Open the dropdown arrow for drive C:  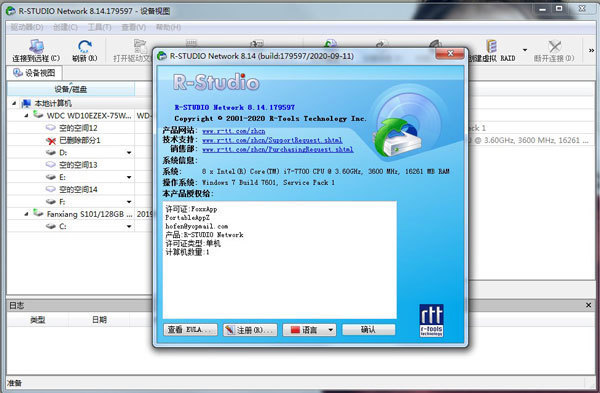129,227
